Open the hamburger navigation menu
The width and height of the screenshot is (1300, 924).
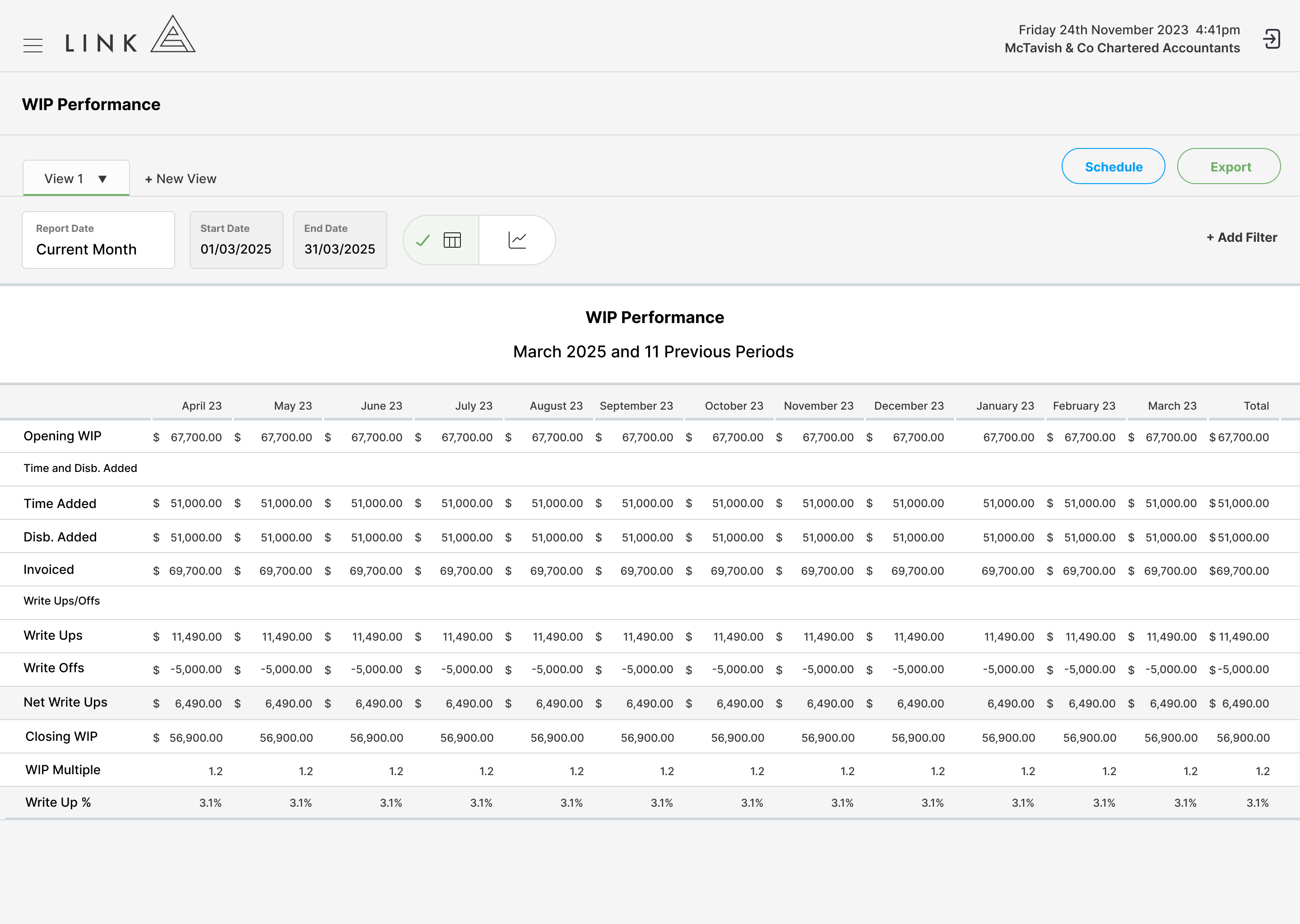point(33,46)
